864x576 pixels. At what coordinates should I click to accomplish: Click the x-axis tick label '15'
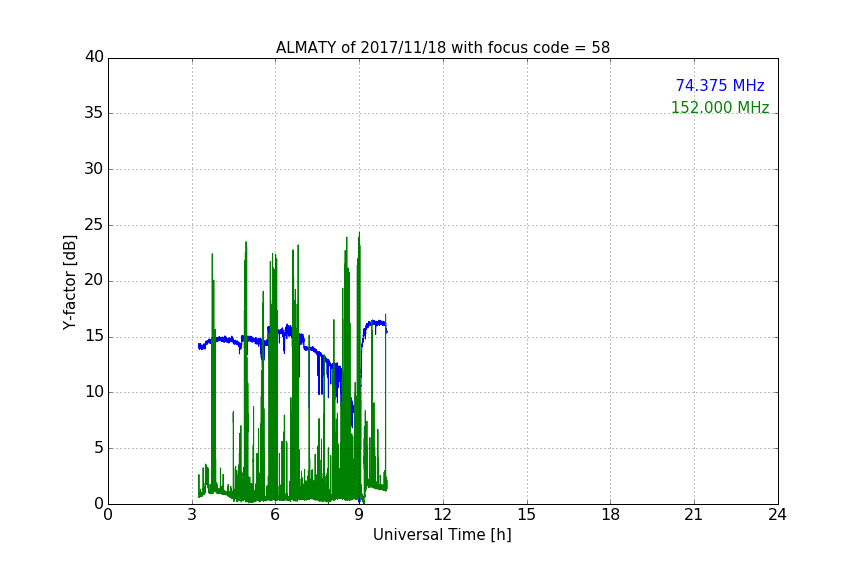526,515
